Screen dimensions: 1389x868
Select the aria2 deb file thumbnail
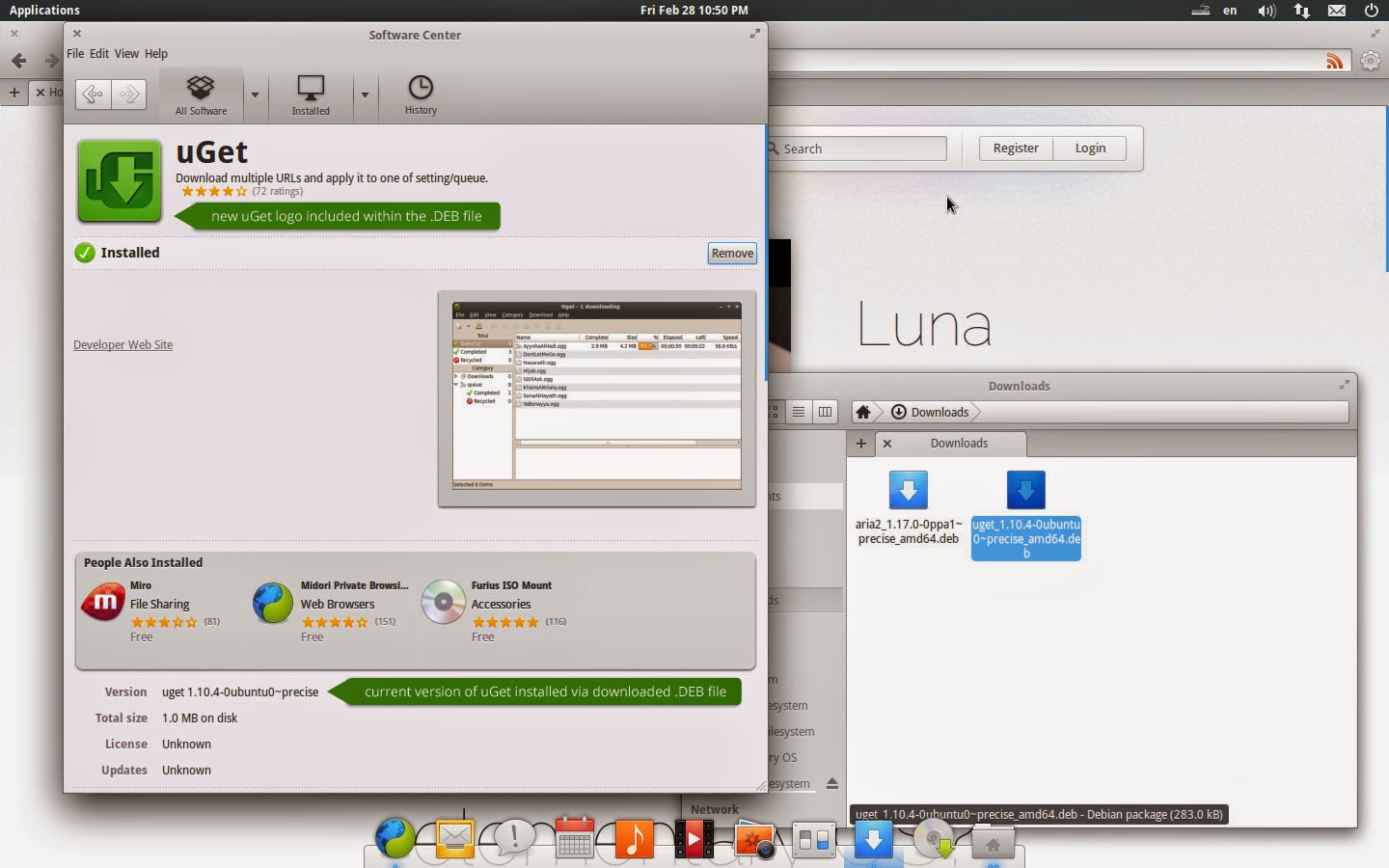point(908,490)
